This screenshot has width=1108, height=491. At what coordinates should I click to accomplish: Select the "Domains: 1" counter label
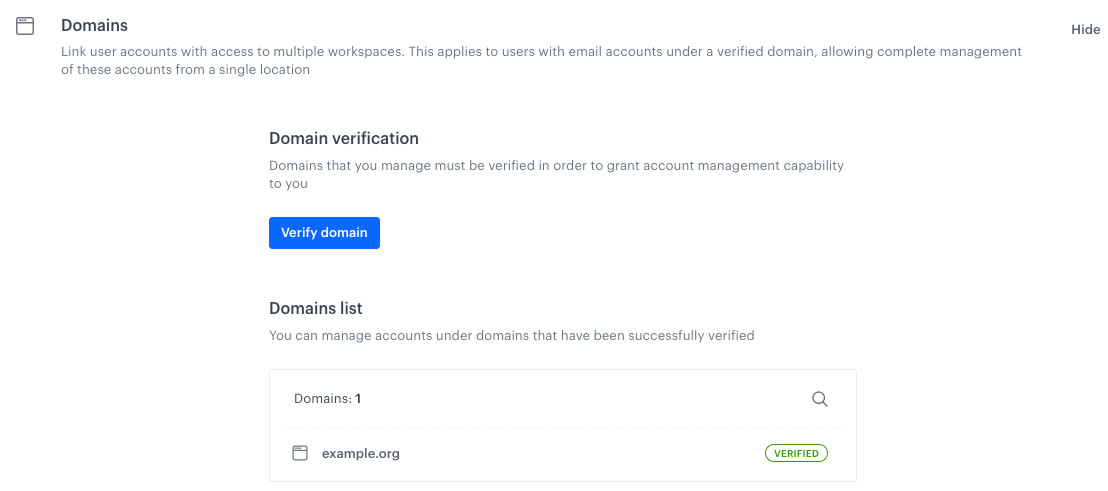pos(327,399)
